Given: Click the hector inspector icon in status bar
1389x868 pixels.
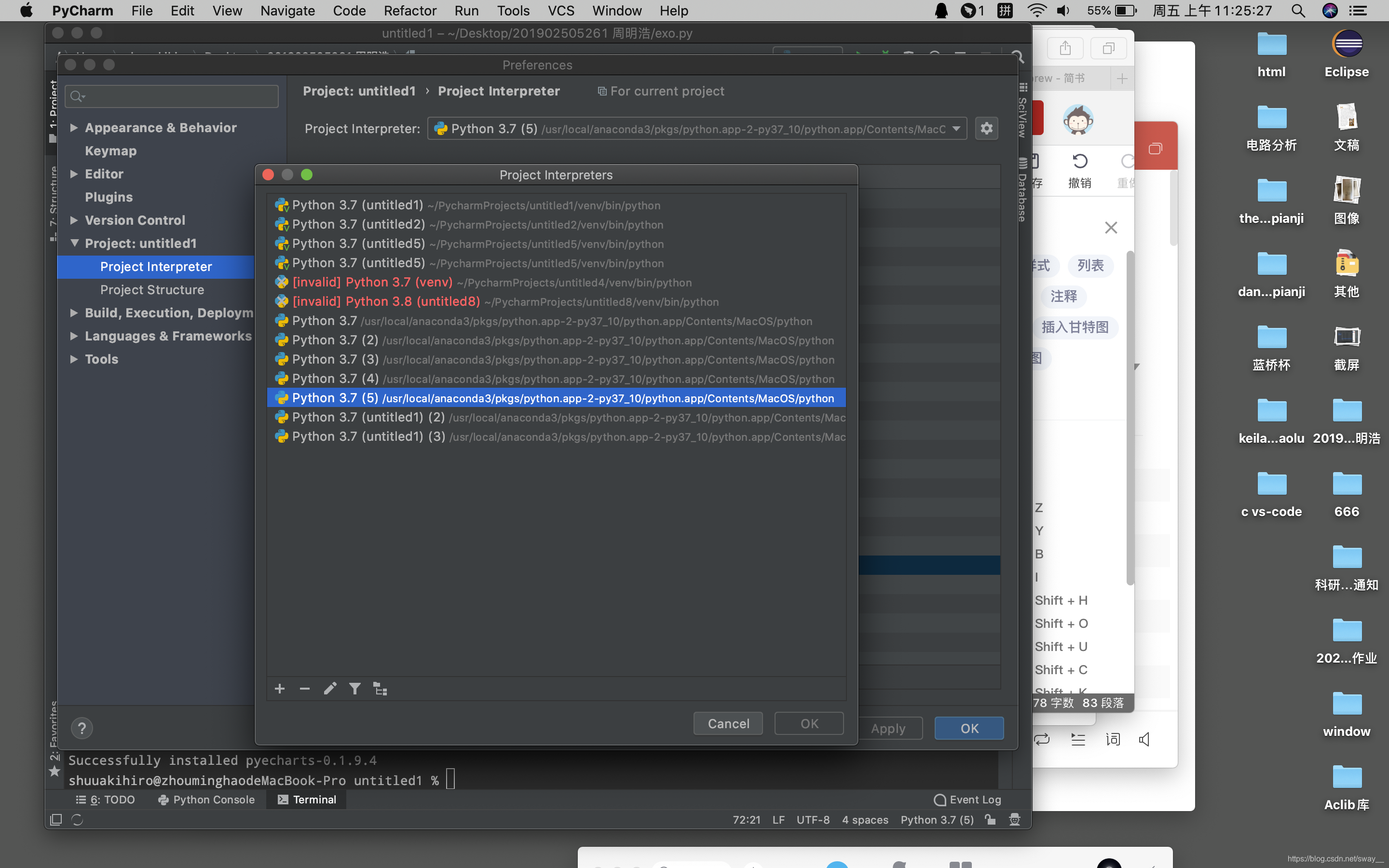Looking at the screenshot, I should [x=1014, y=820].
